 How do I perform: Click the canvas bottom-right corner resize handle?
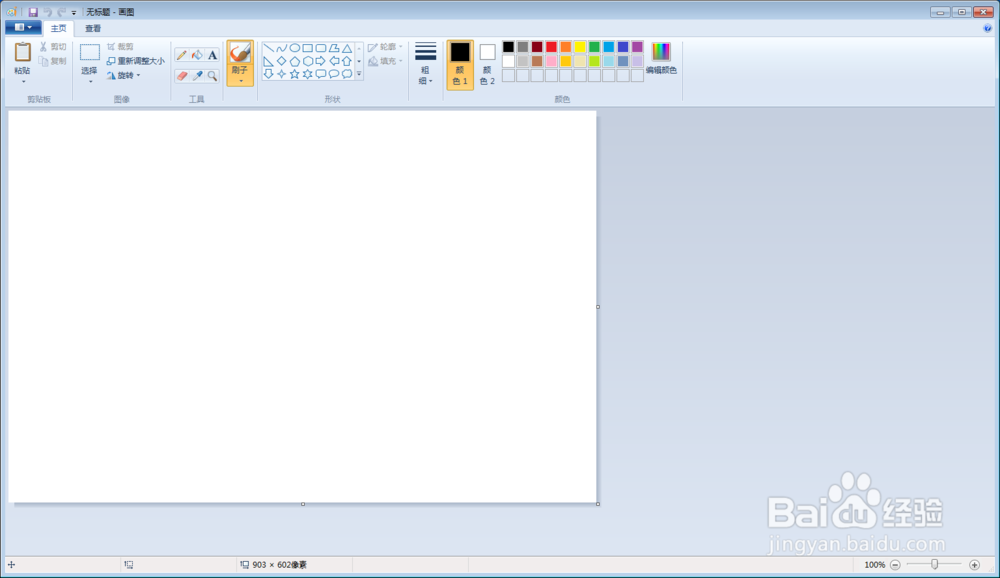point(598,504)
